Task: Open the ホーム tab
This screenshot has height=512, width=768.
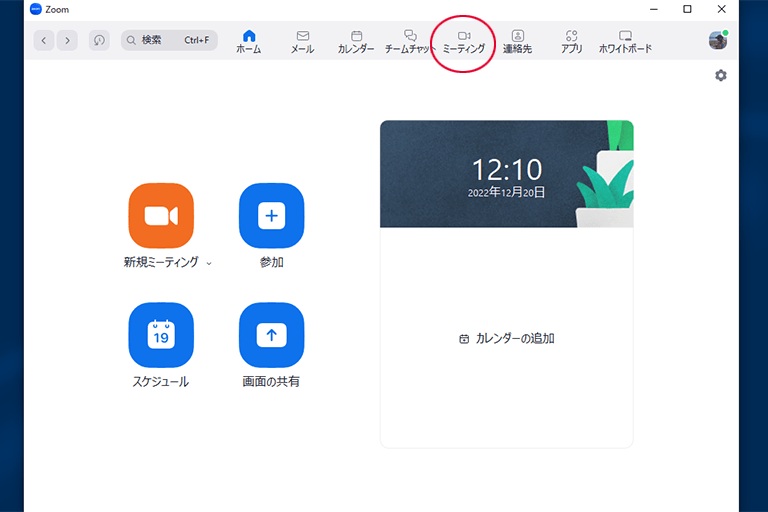Action: click(x=249, y=41)
